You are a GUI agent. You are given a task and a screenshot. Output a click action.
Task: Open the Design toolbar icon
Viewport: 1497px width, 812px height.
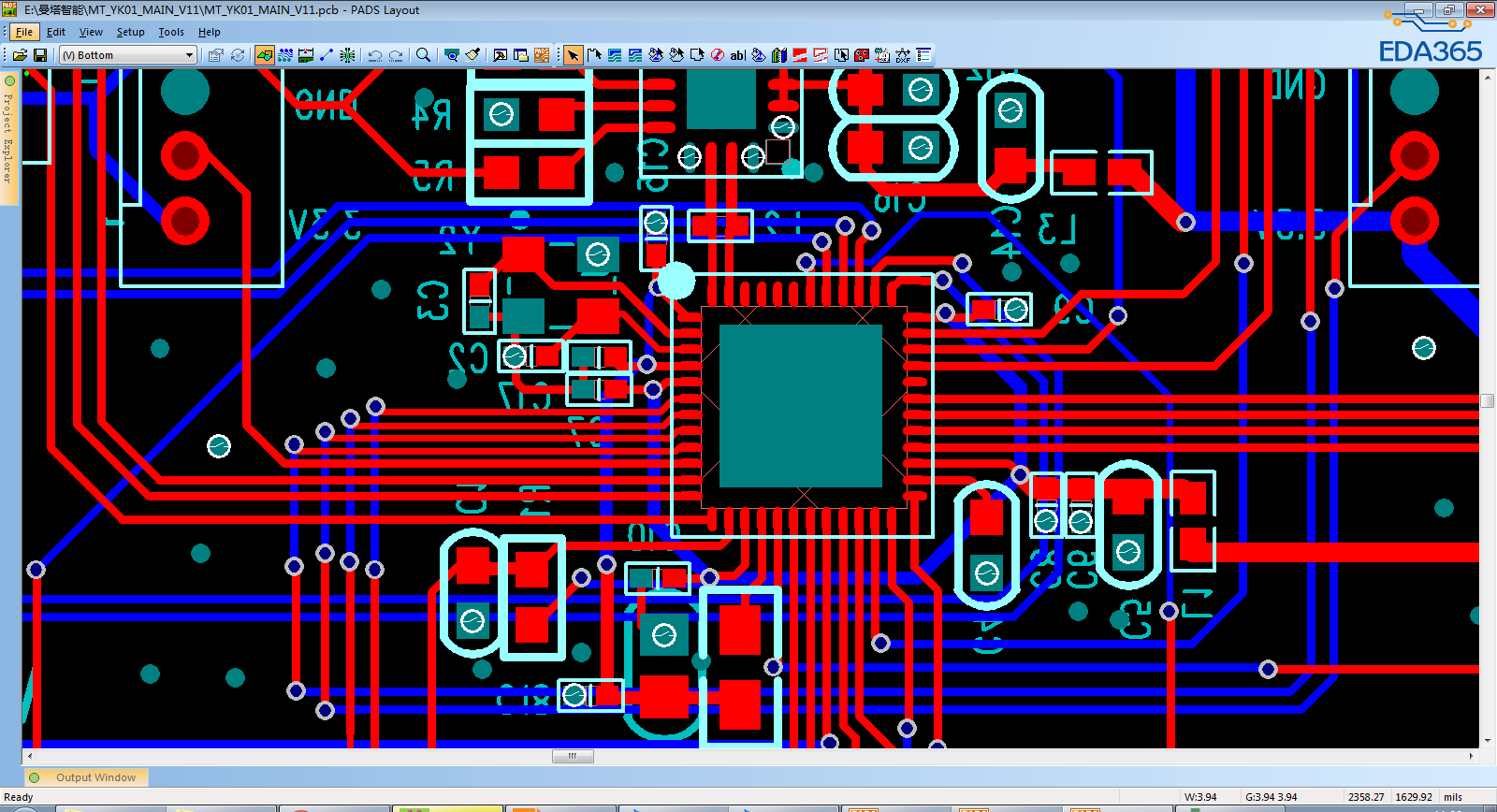click(285, 55)
